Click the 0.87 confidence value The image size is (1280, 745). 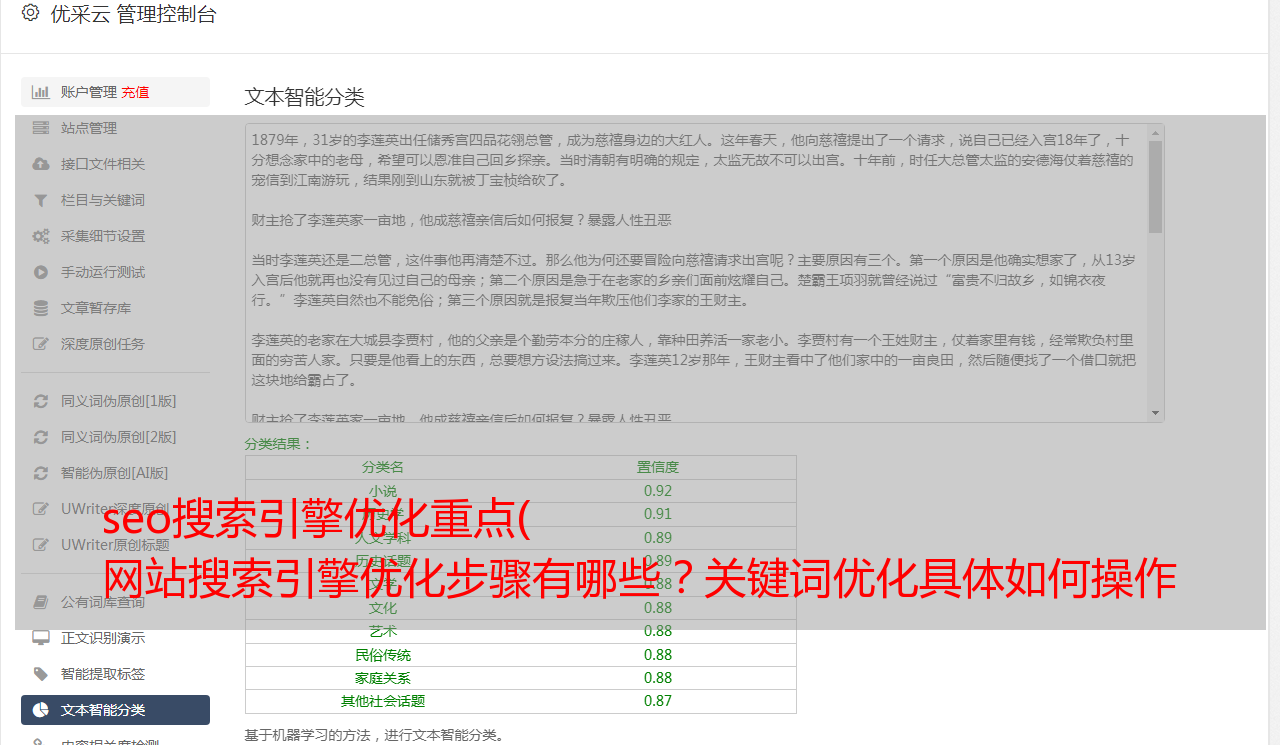coord(658,701)
